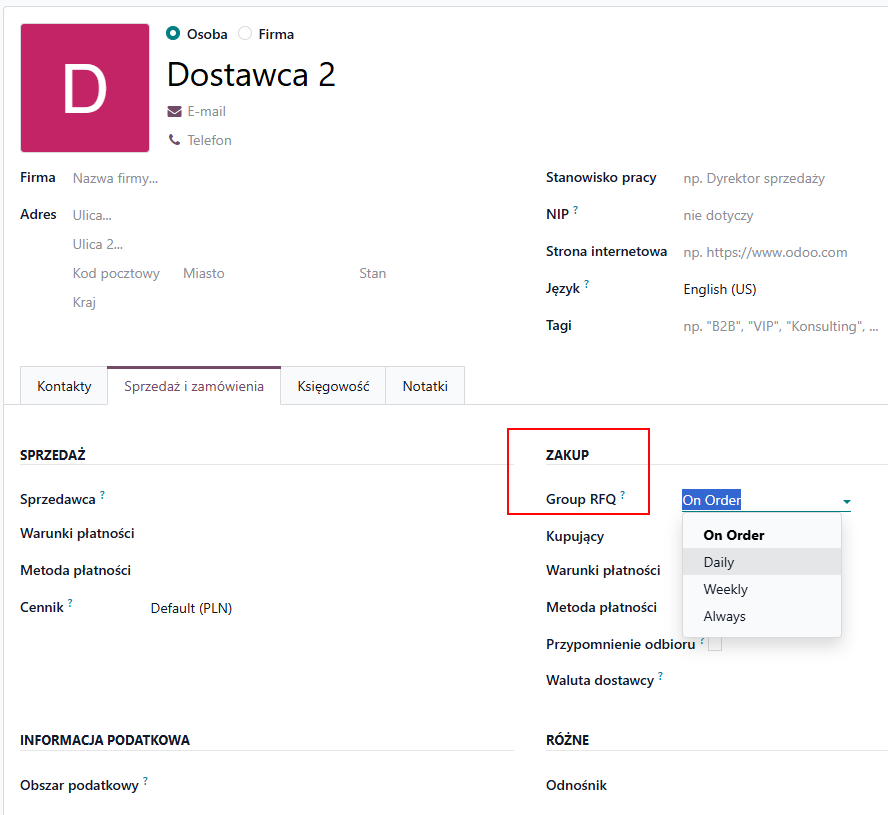Open the Księgowość tab
The image size is (888, 815).
point(333,386)
